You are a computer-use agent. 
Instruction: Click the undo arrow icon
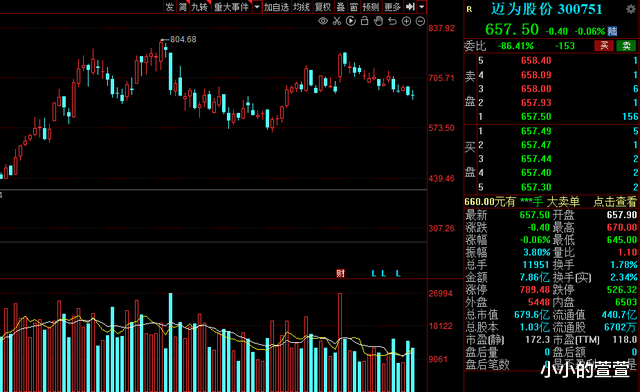click(x=392, y=21)
